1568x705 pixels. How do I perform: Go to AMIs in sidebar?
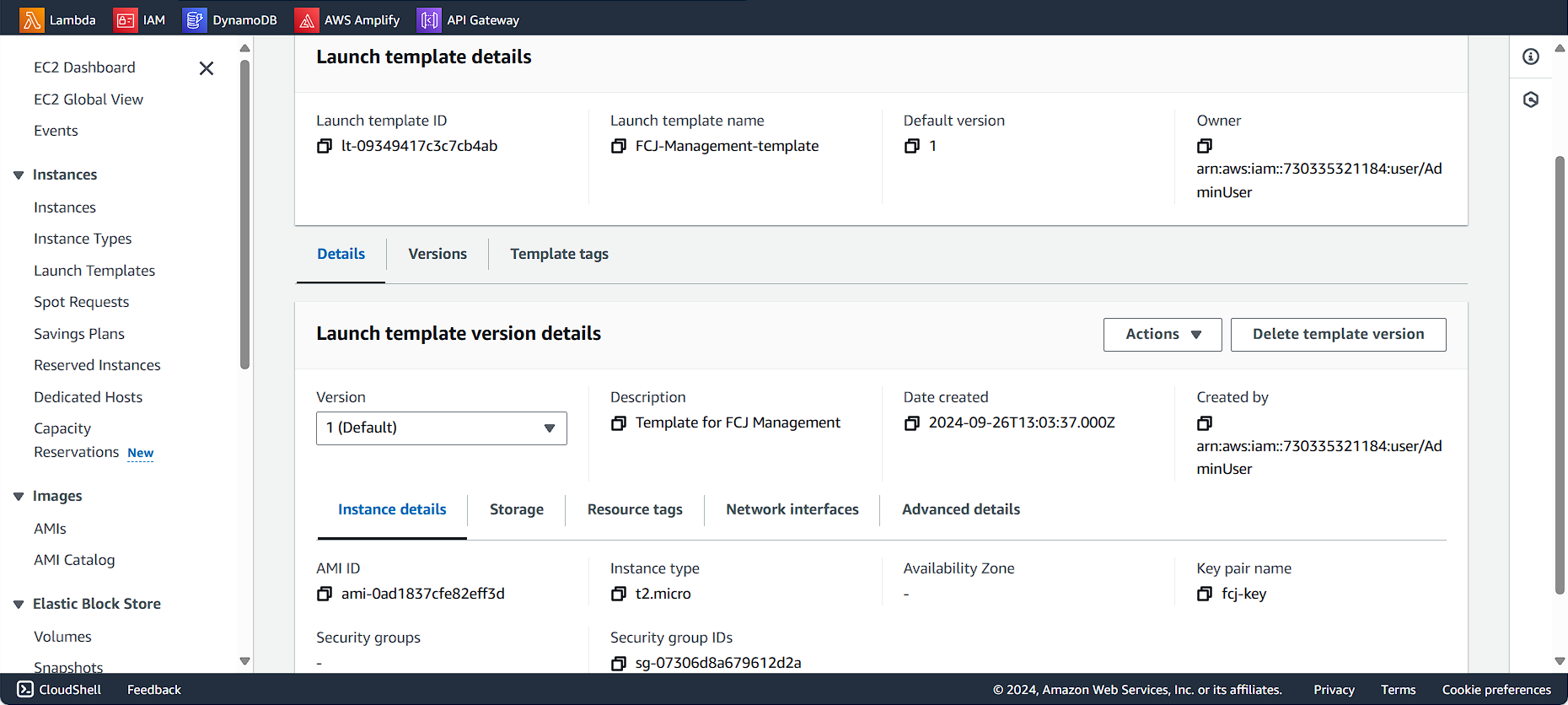pyautogui.click(x=50, y=529)
